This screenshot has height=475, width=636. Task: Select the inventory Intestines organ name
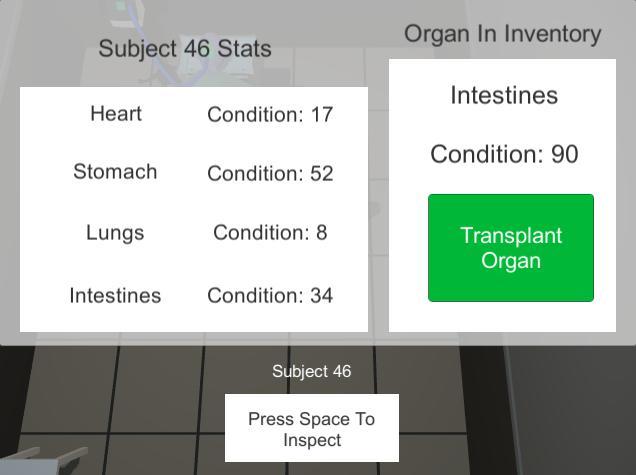pos(504,96)
